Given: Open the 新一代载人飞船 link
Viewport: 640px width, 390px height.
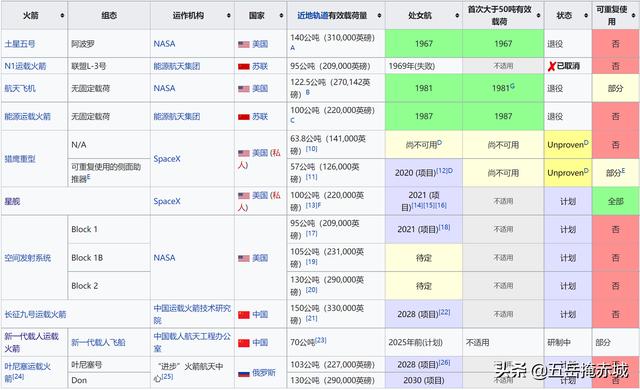Looking at the screenshot, I should [98, 342].
